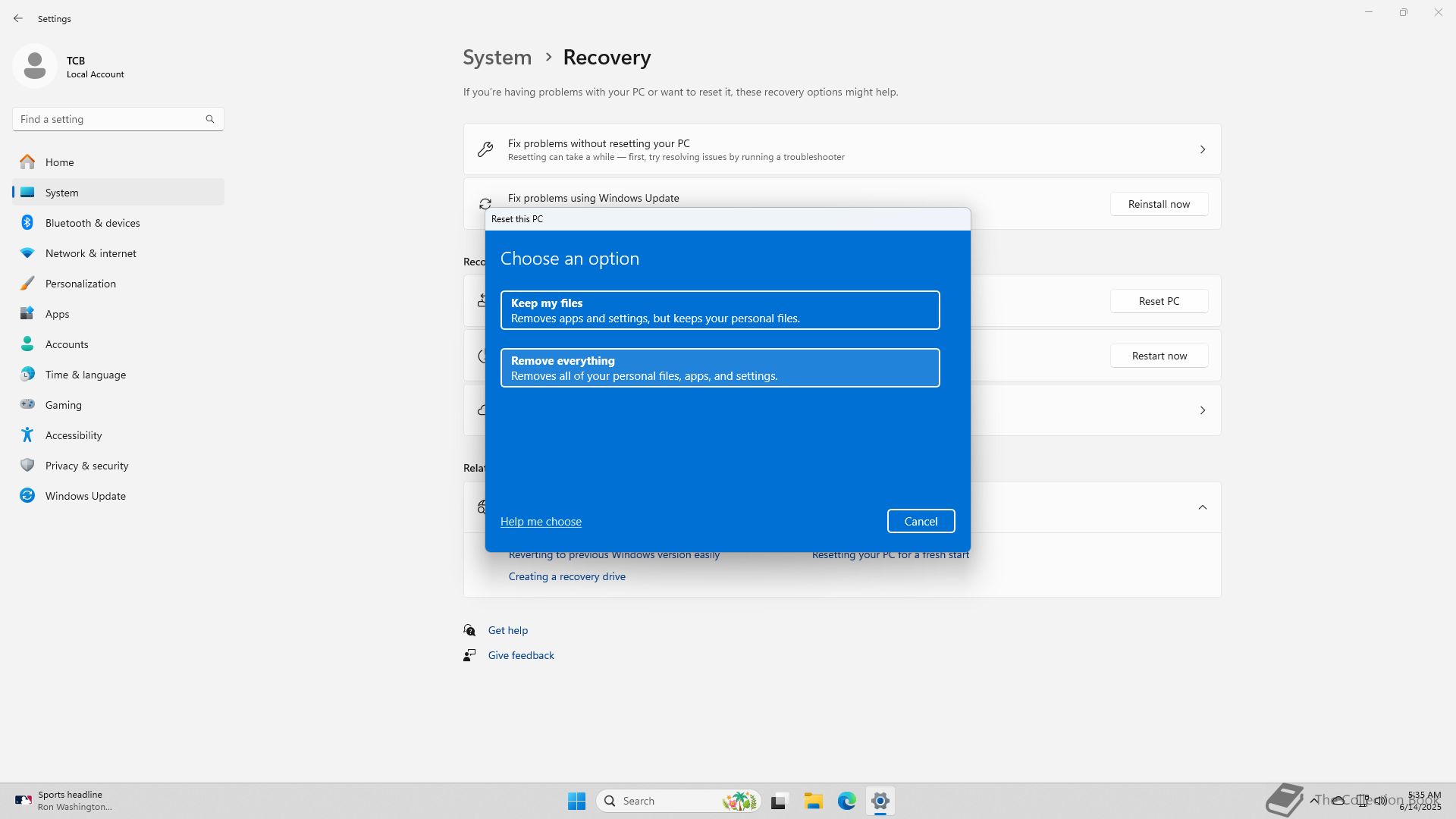The width and height of the screenshot is (1456, 819).
Task: Cancel the Reset this PC dialog
Action: pos(921,521)
